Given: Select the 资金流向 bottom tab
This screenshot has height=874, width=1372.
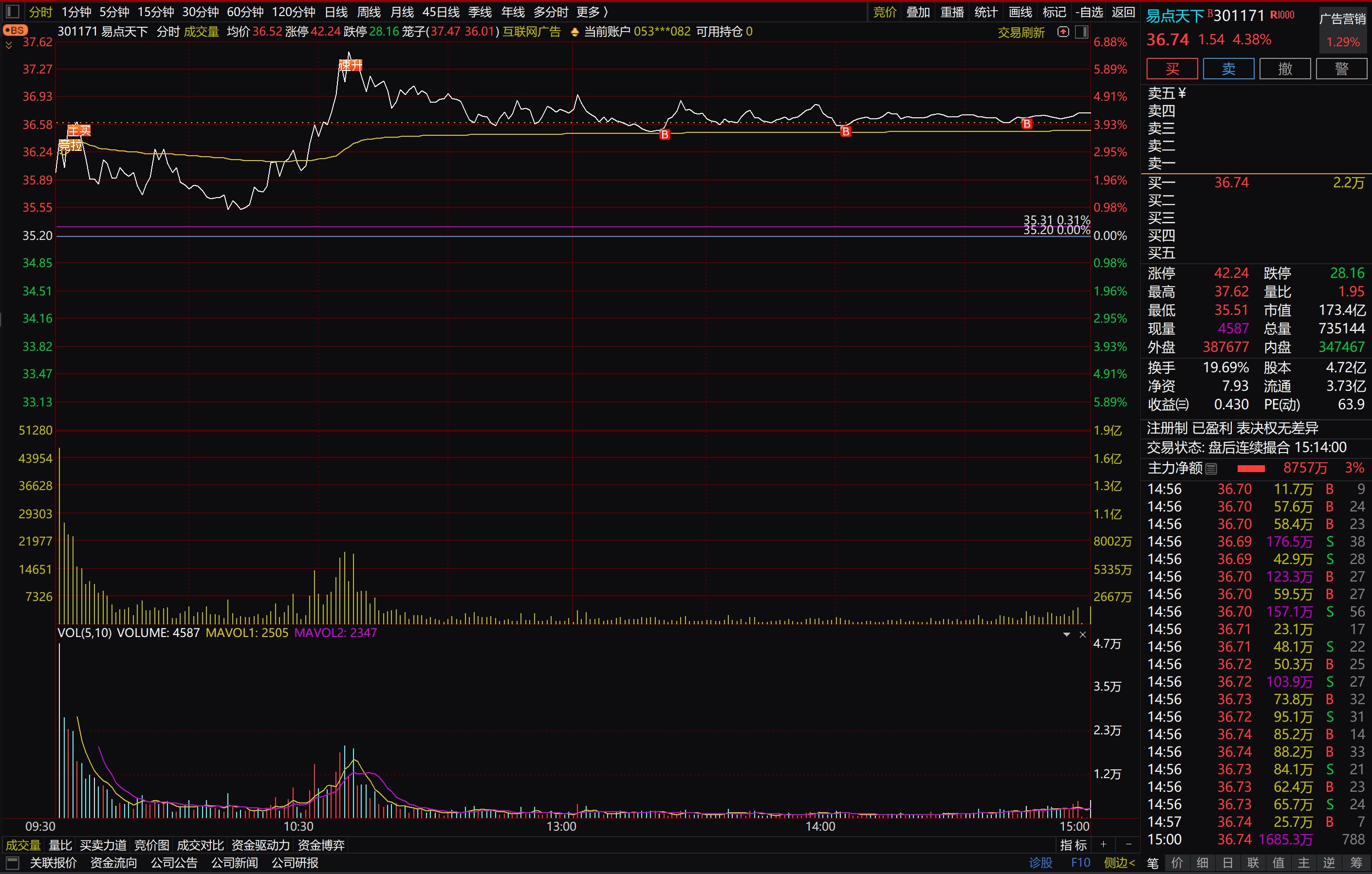Looking at the screenshot, I should (113, 862).
